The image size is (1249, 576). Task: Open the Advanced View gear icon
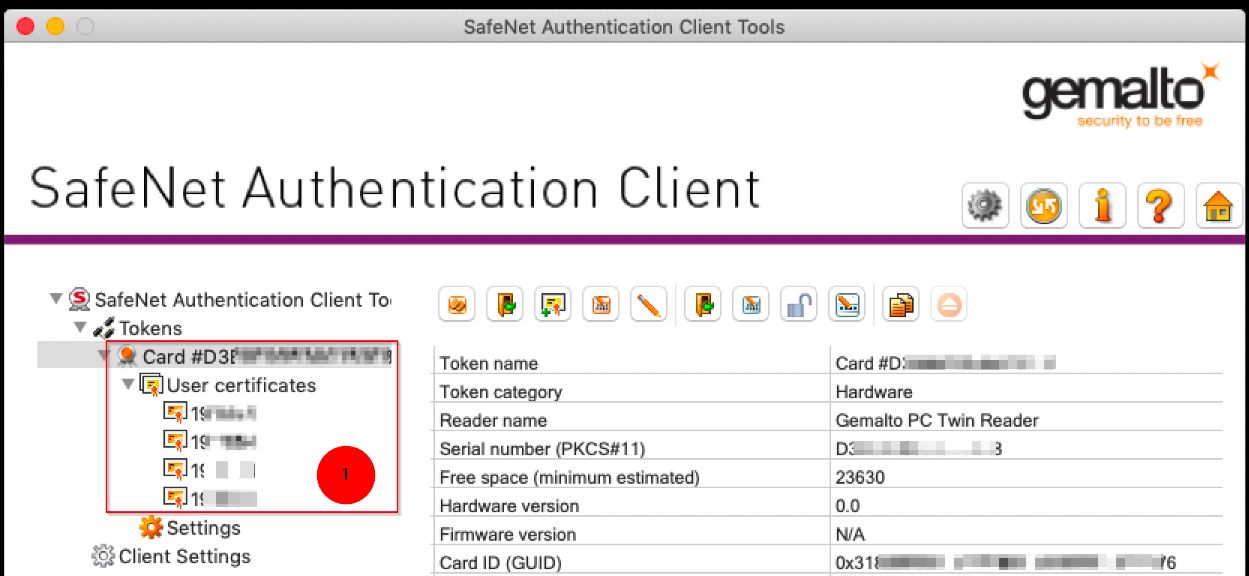coord(985,207)
